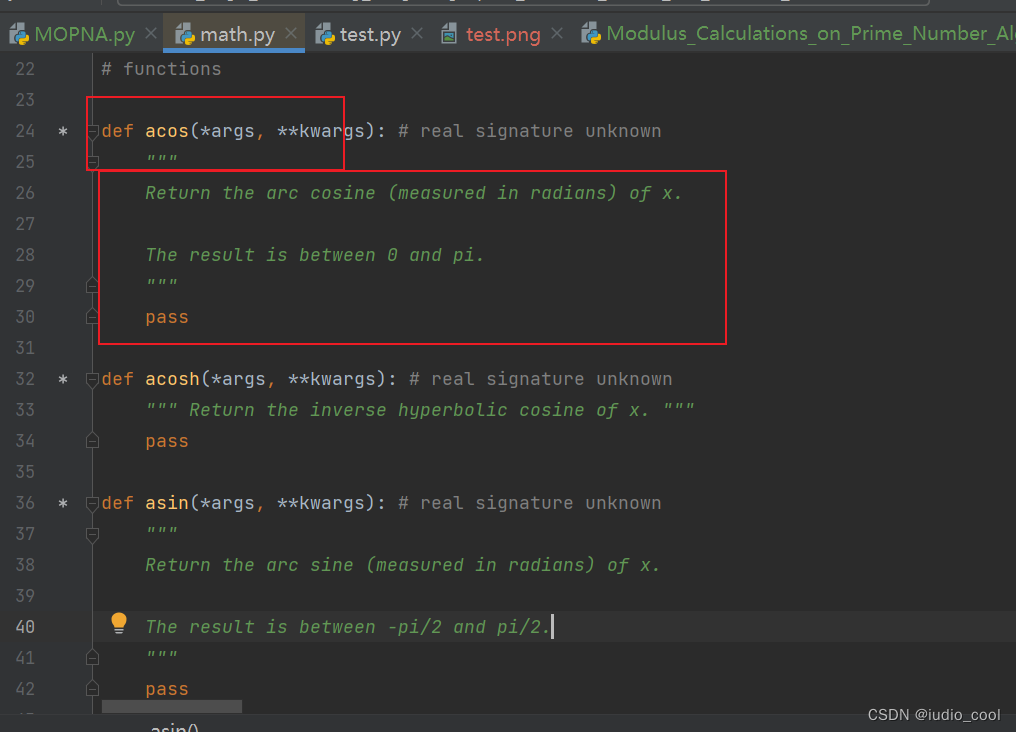The image size is (1016, 732).
Task: Click the 'Return the inverse hyperbolic cosine' docstring
Action: [419, 410]
